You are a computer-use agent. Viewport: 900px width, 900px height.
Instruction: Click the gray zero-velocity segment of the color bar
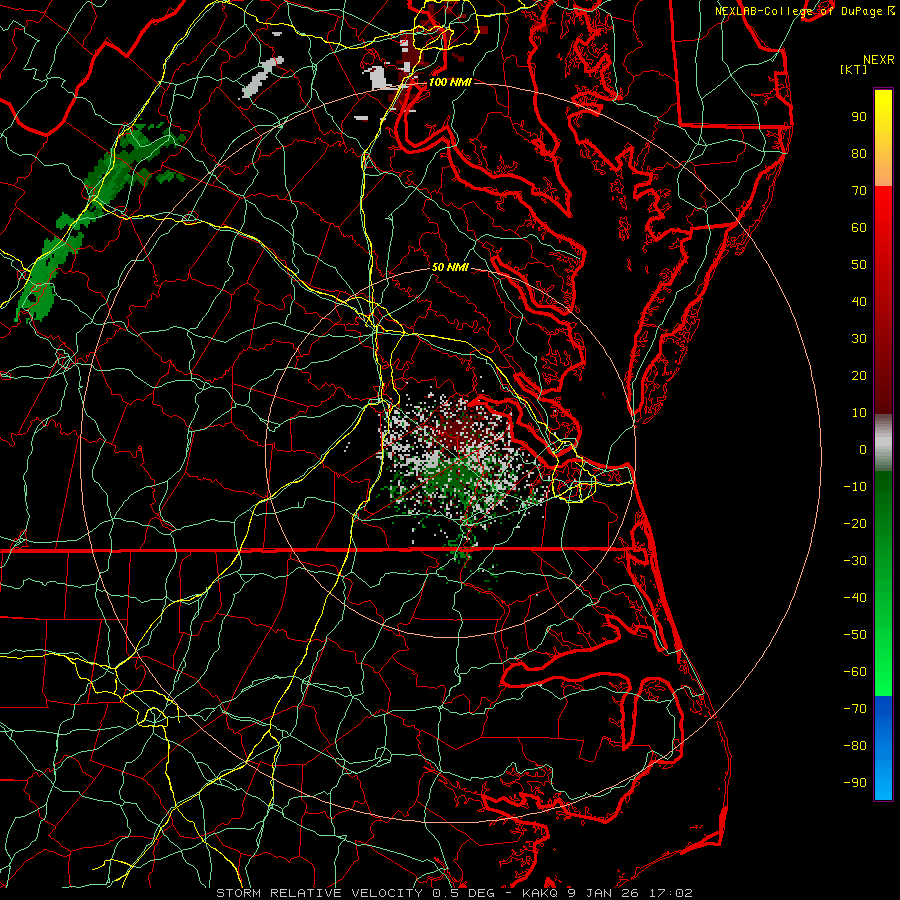[x=883, y=443]
